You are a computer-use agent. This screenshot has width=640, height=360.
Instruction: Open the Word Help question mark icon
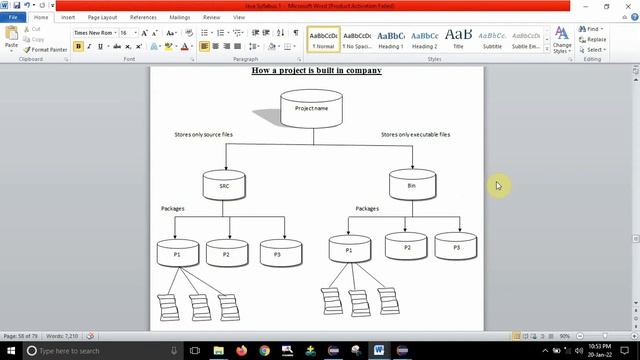[635, 17]
